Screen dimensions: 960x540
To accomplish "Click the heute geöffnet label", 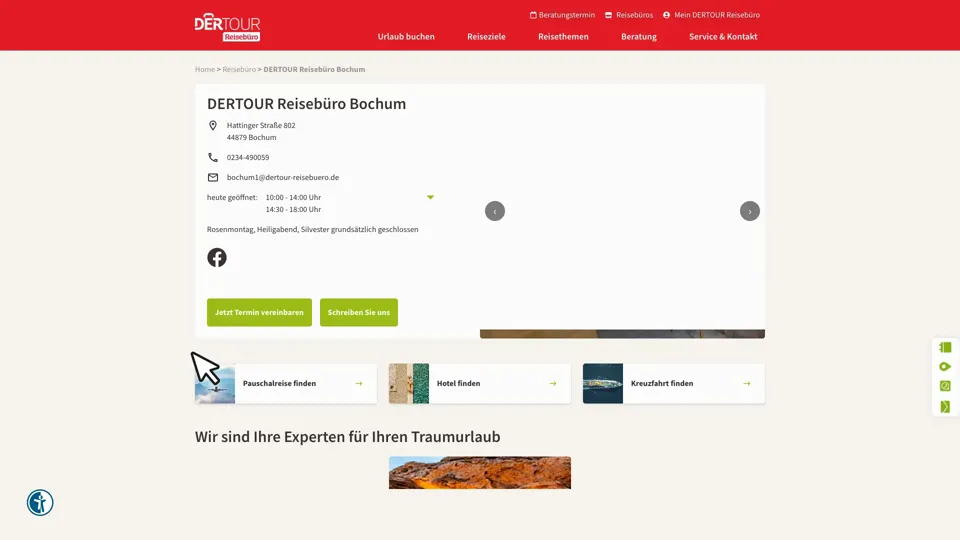I will (232, 198).
